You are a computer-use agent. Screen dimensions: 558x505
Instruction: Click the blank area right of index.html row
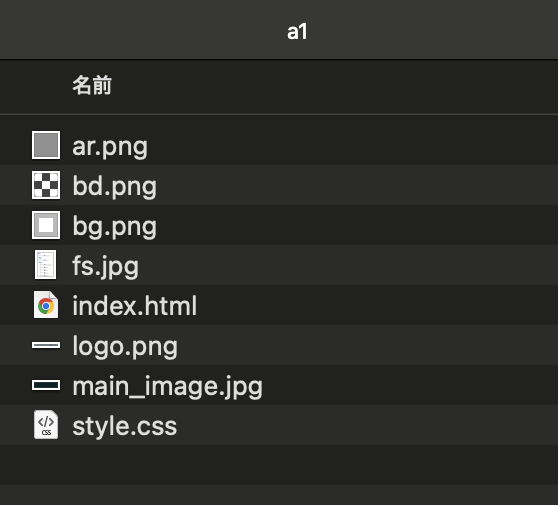click(x=377, y=305)
